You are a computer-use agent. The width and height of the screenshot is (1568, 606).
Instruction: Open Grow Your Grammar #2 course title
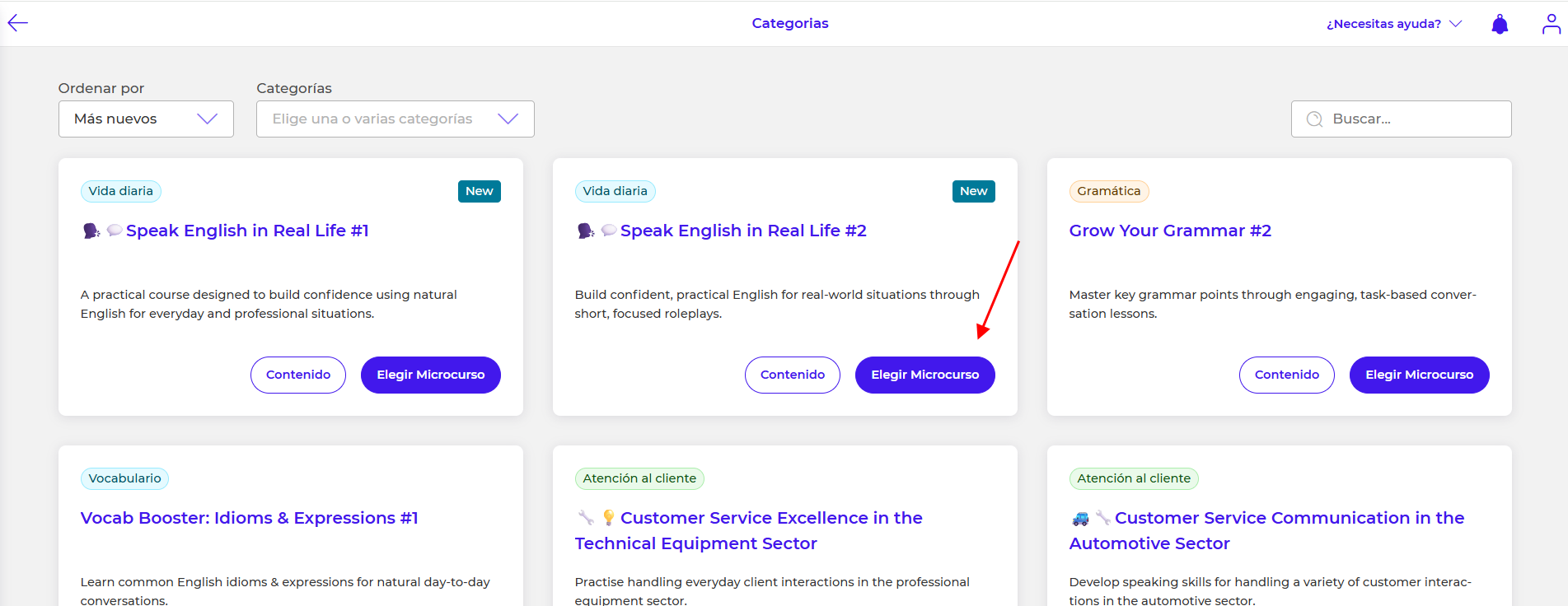point(1169,231)
